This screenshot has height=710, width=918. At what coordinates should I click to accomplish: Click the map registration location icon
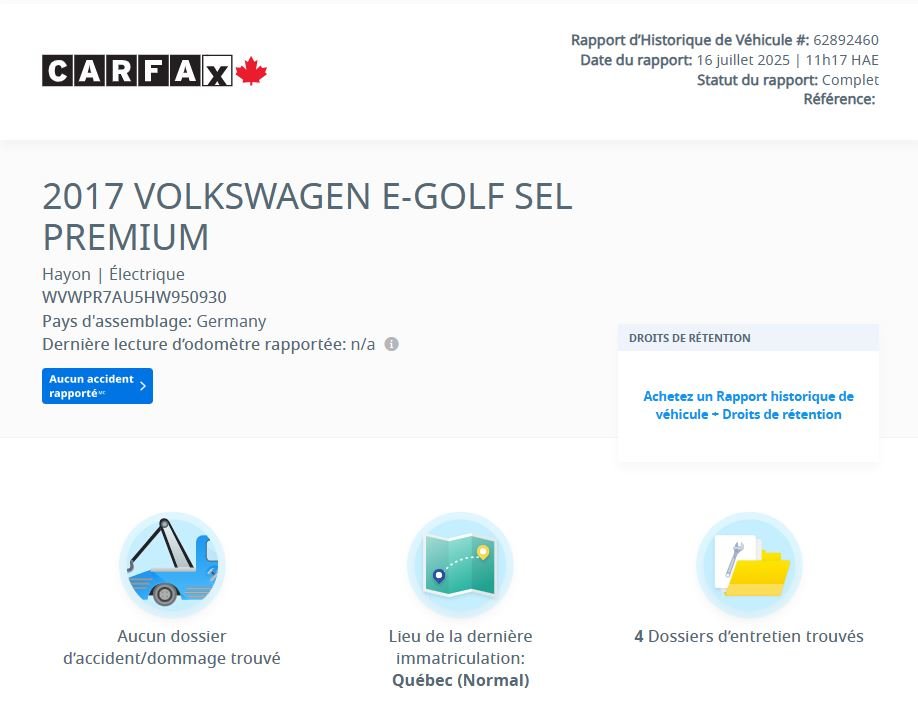pyautogui.click(x=460, y=565)
